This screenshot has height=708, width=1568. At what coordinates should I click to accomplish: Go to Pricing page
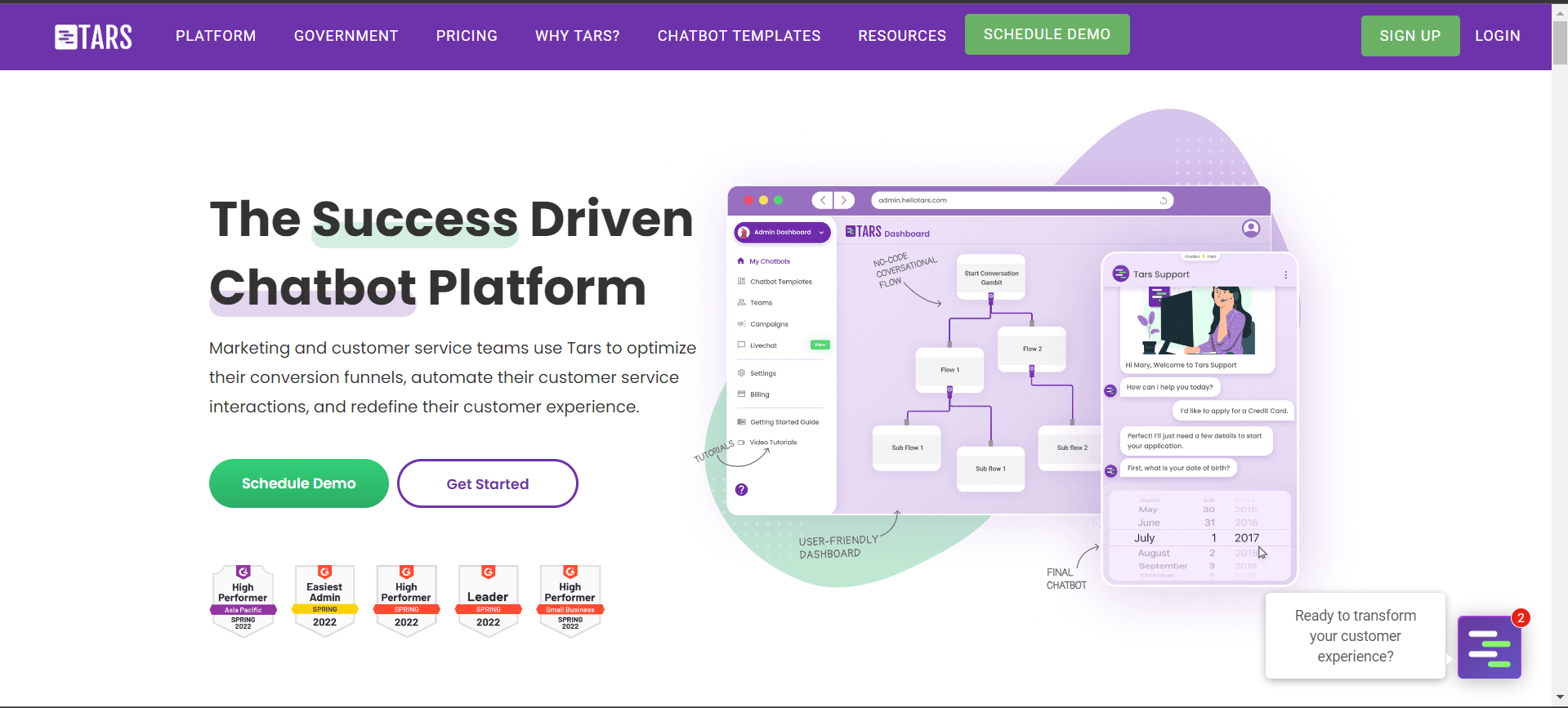click(467, 36)
